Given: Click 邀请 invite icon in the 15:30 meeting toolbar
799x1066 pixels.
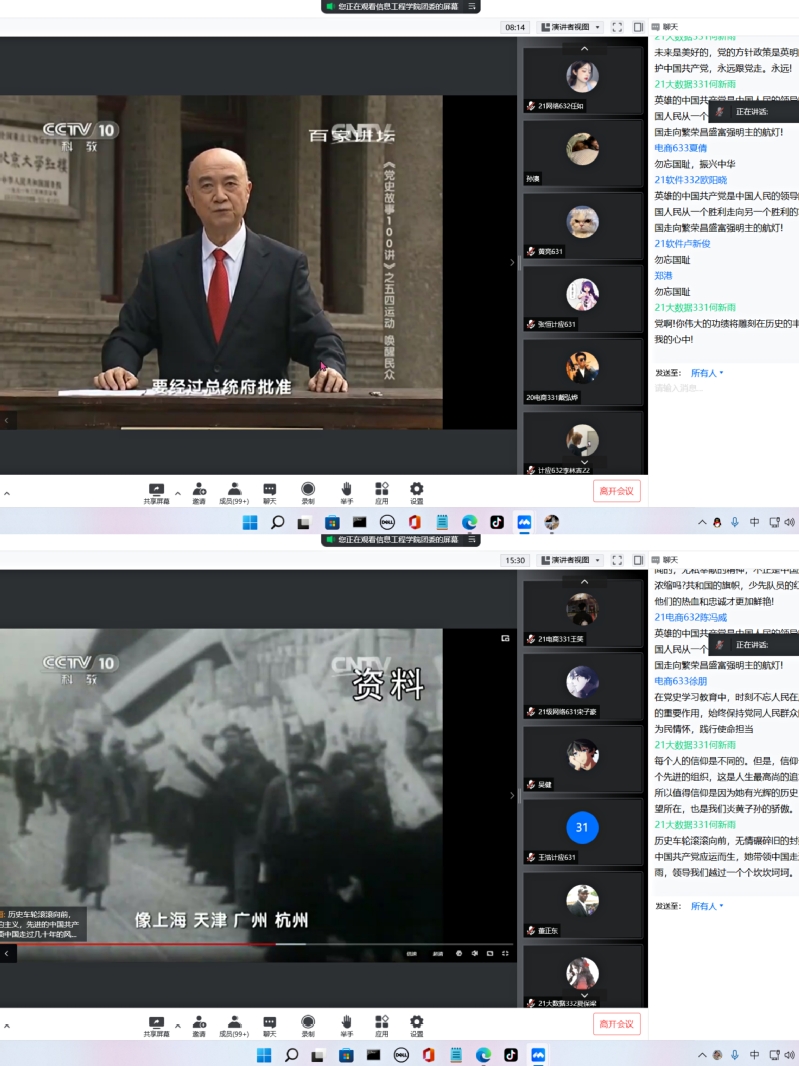Looking at the screenshot, I should pos(199,1023).
